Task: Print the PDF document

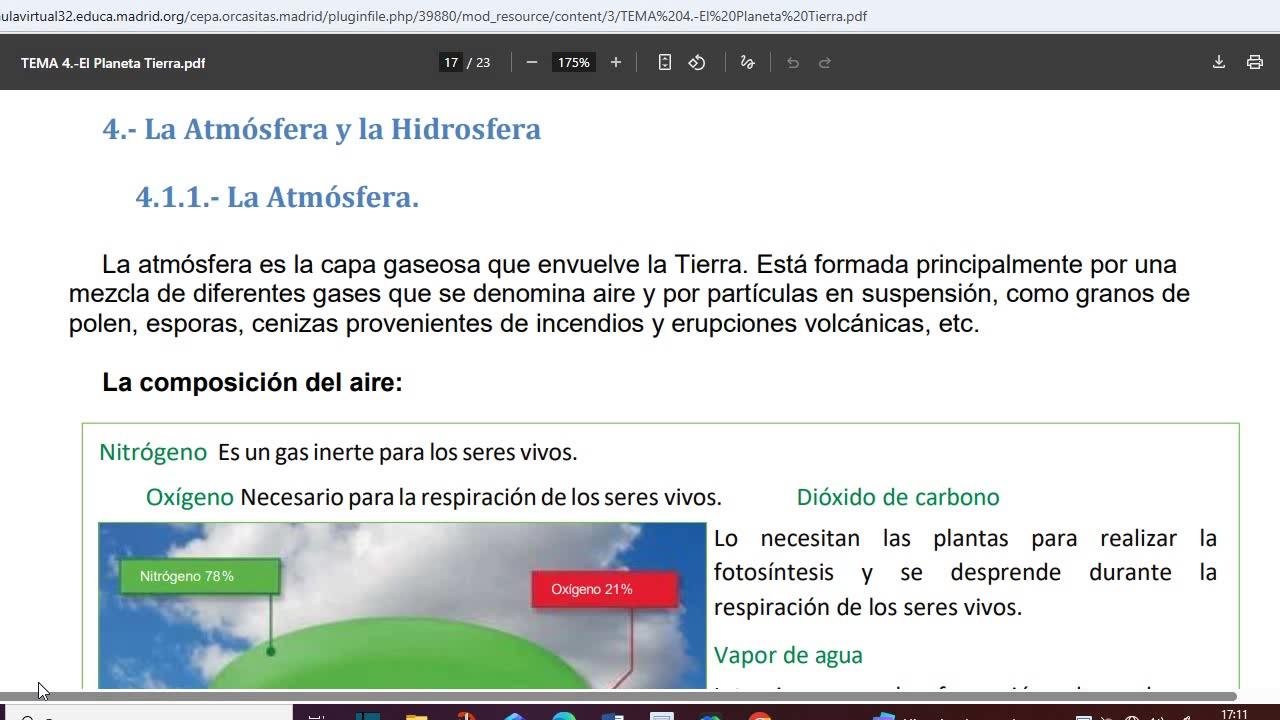Action: (x=1255, y=62)
